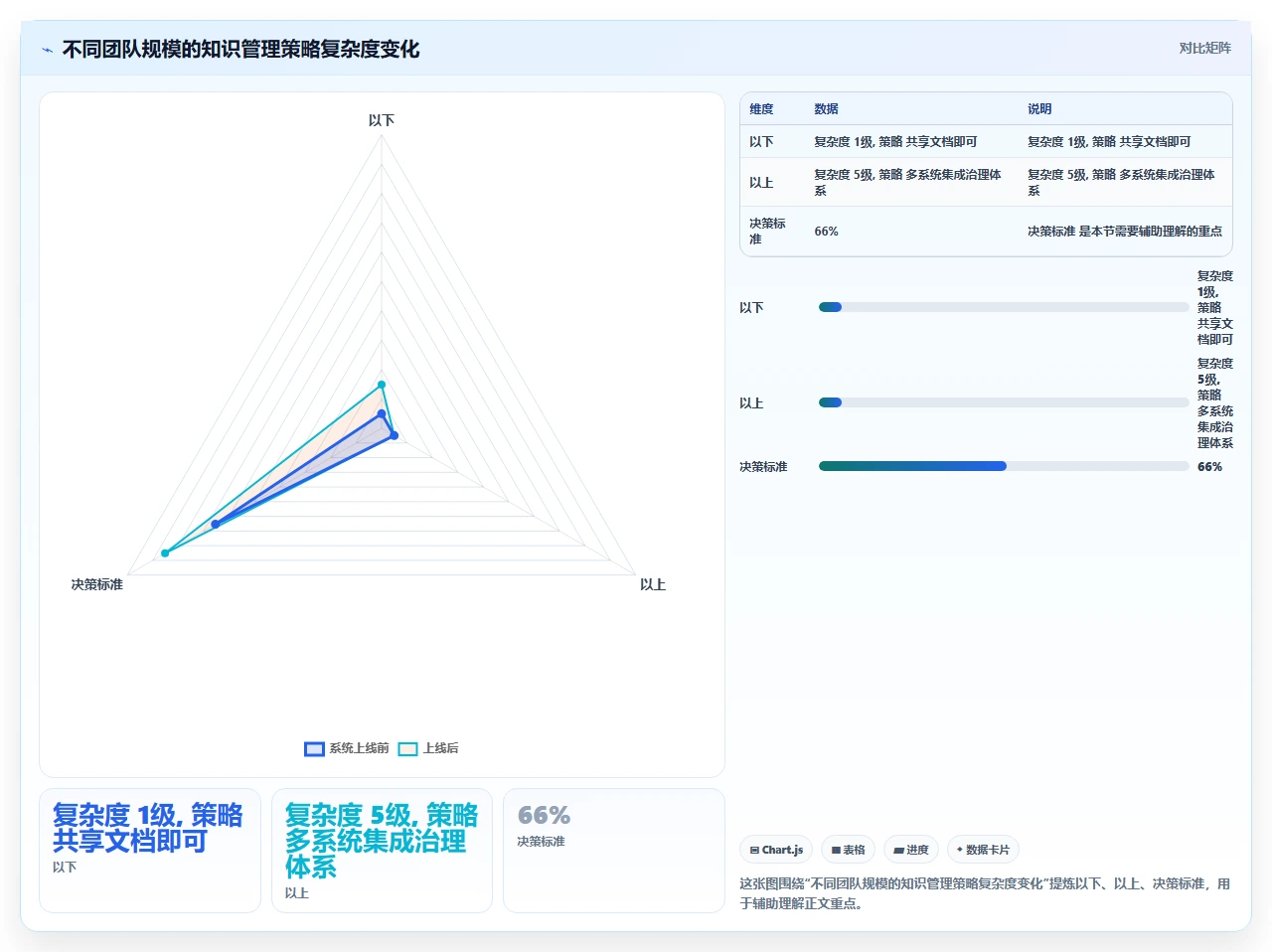
Task: Click the teal data point near 决策标准 axis
Action: 165,554
